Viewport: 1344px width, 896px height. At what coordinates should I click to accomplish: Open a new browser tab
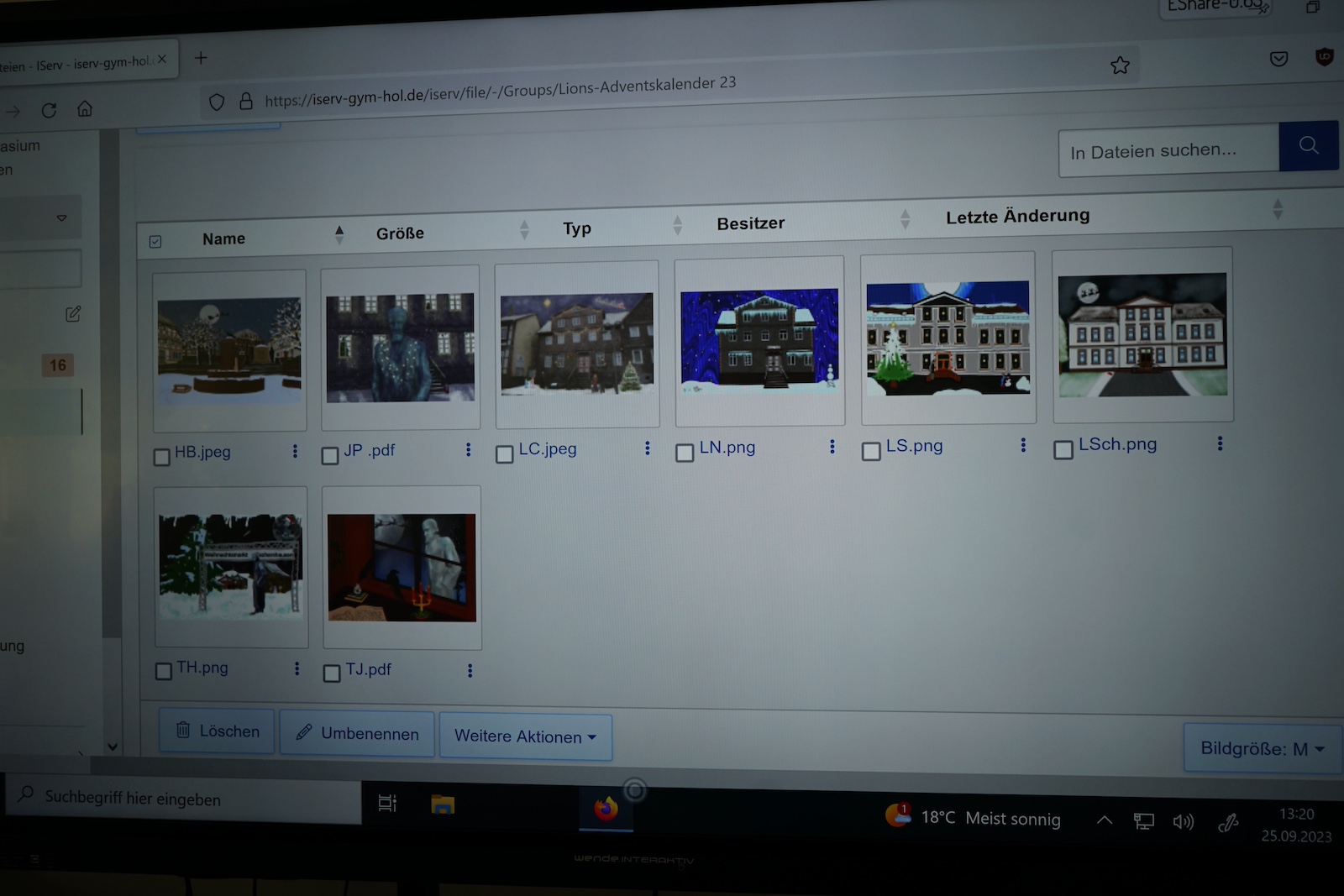point(201,58)
